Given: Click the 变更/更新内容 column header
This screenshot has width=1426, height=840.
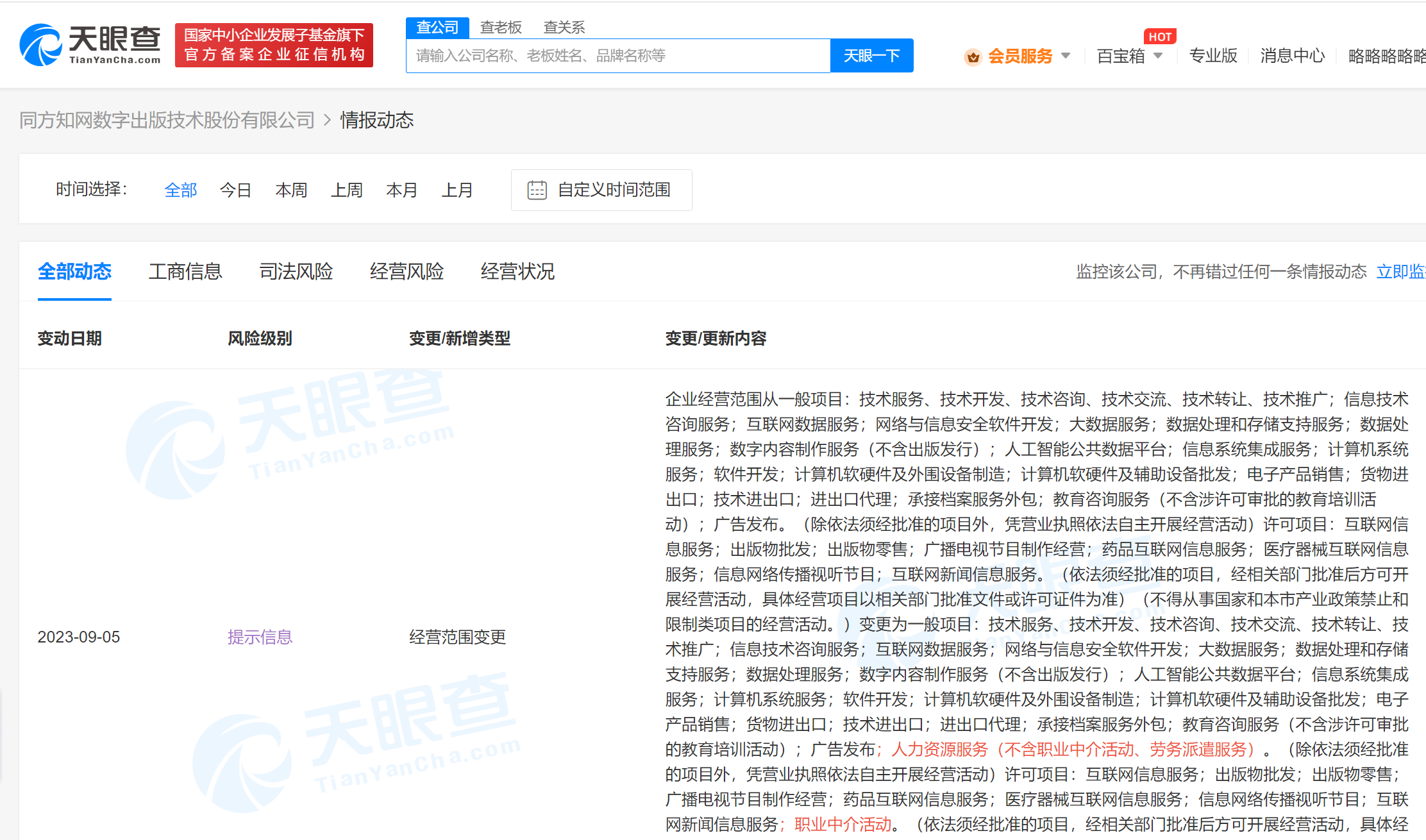Looking at the screenshot, I should coord(716,338).
